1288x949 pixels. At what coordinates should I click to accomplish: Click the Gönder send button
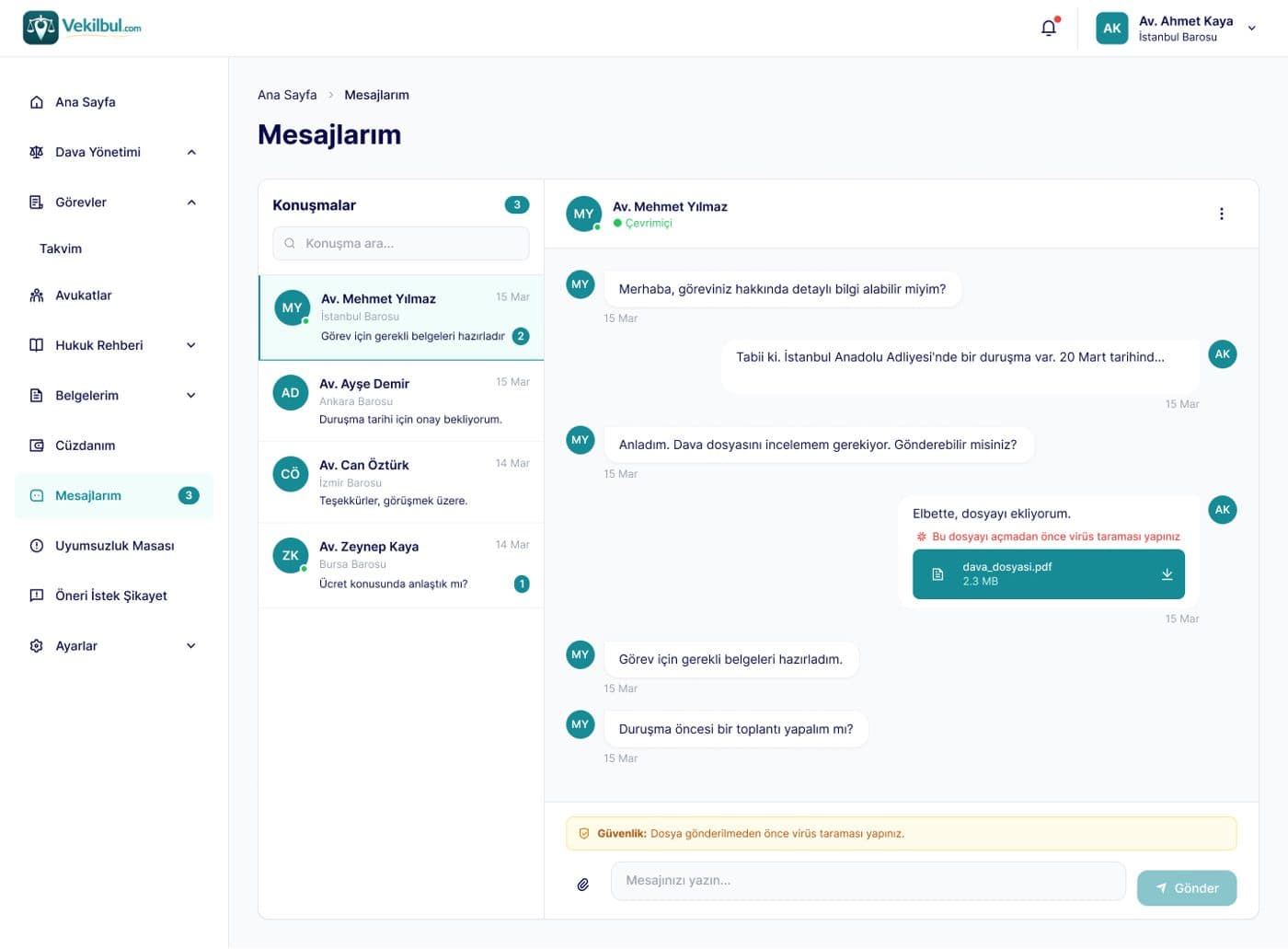(x=1186, y=888)
